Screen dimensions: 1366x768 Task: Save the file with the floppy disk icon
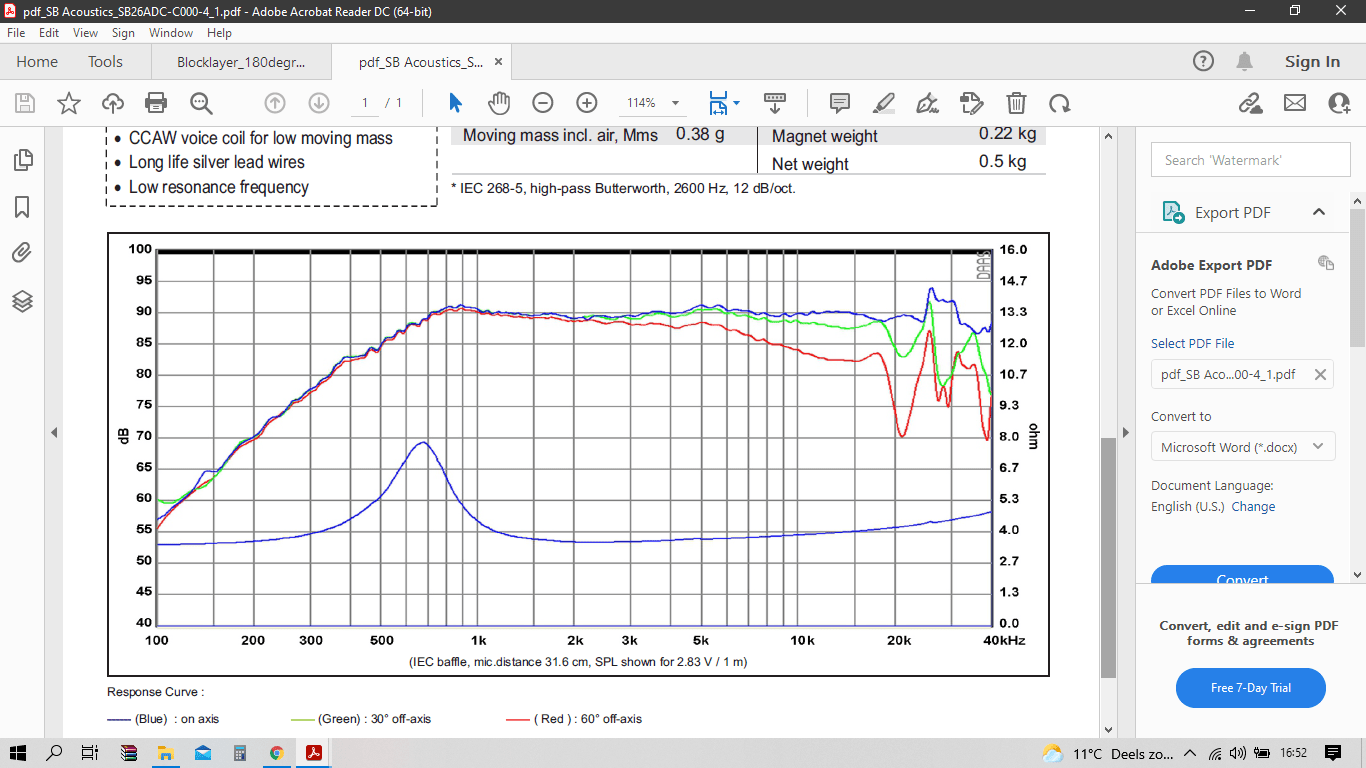coord(25,103)
